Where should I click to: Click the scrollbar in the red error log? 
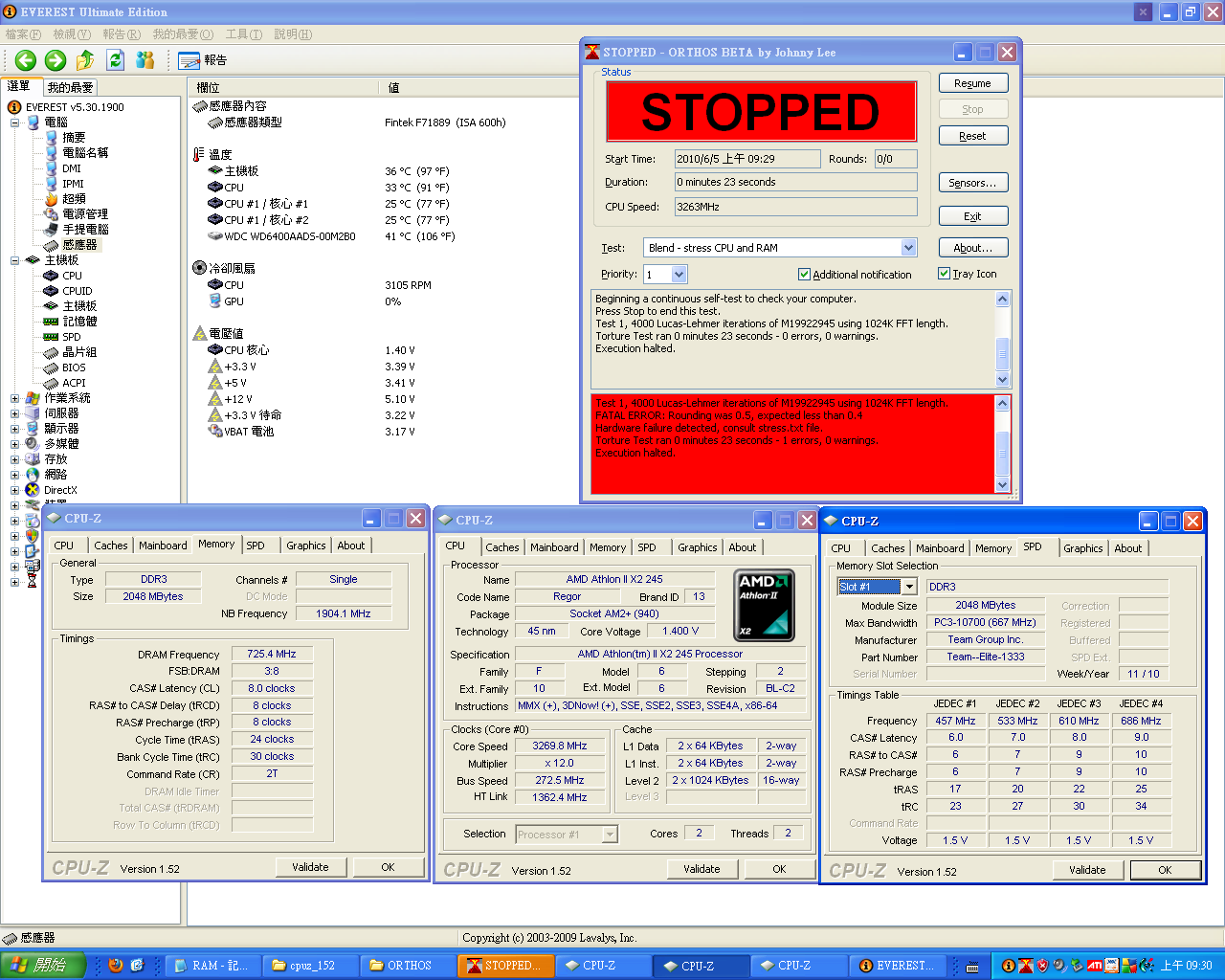(x=1002, y=445)
